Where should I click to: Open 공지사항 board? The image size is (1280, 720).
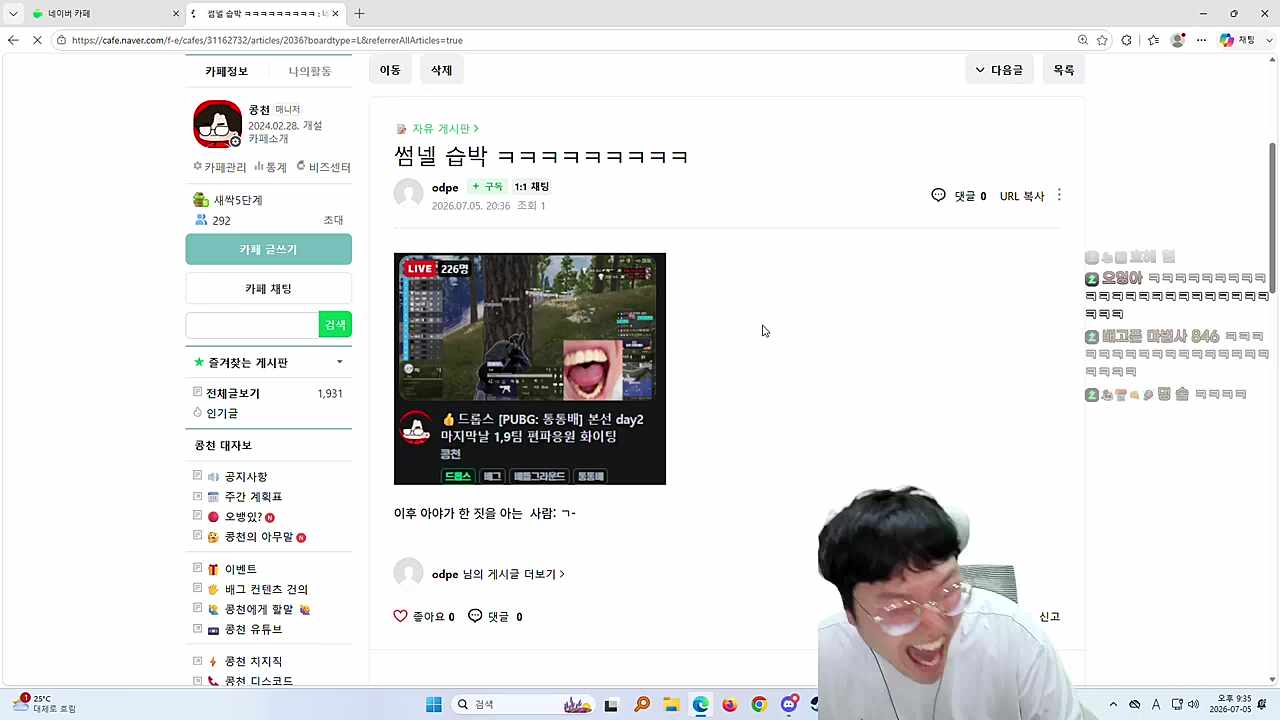[246, 477]
